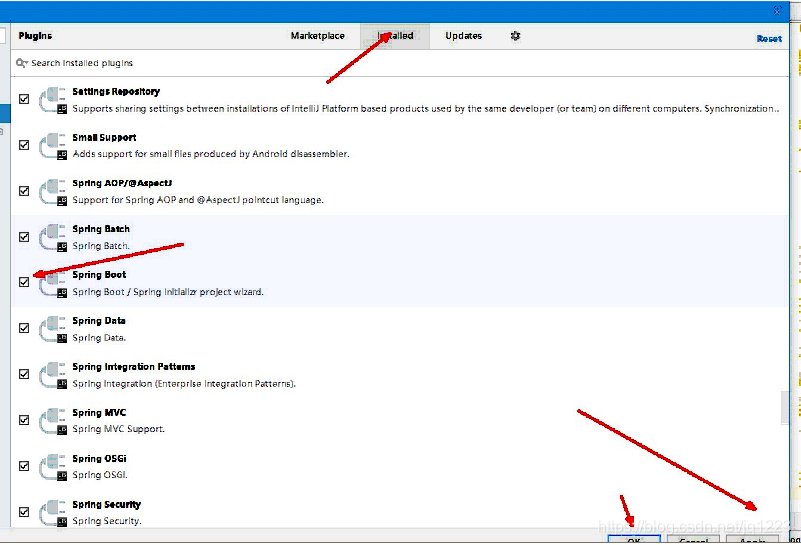Click the Spring Batch plugin icon
Screen dimensions: 801x545
pyautogui.click(x=54, y=238)
